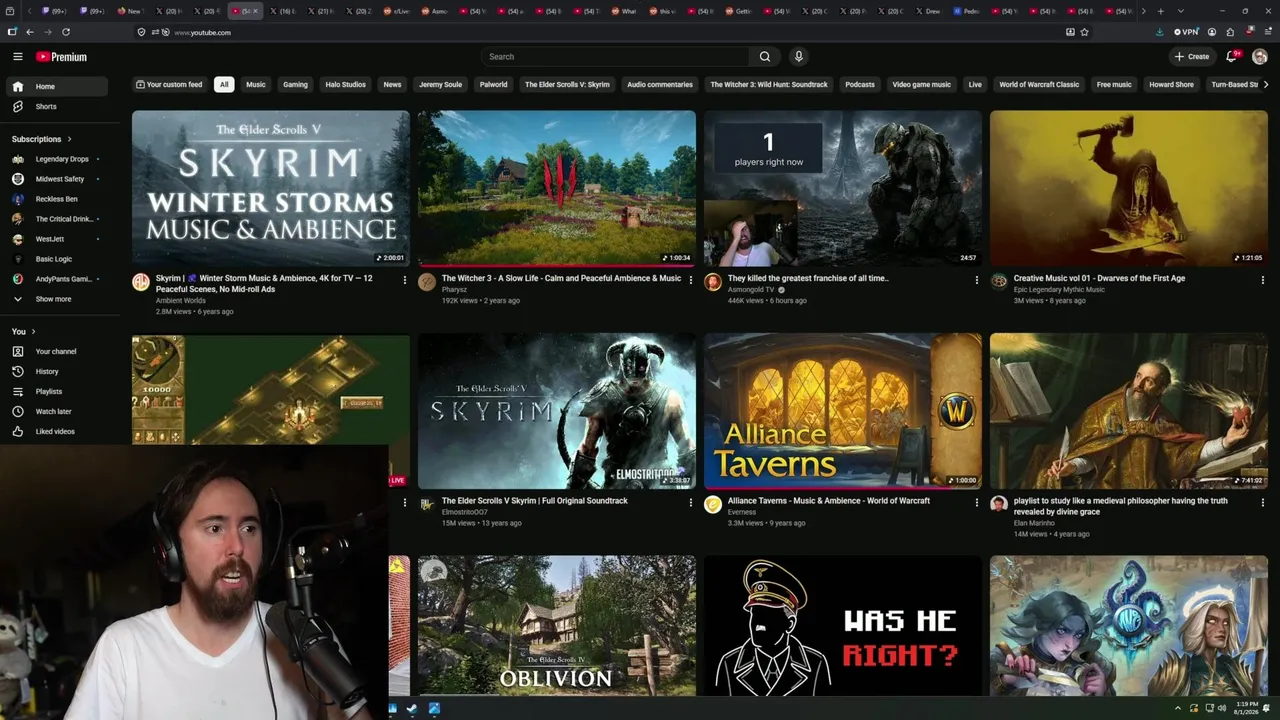Bookmark this page with the star icon
Image resolution: width=1280 pixels, height=720 pixels.
(1084, 32)
